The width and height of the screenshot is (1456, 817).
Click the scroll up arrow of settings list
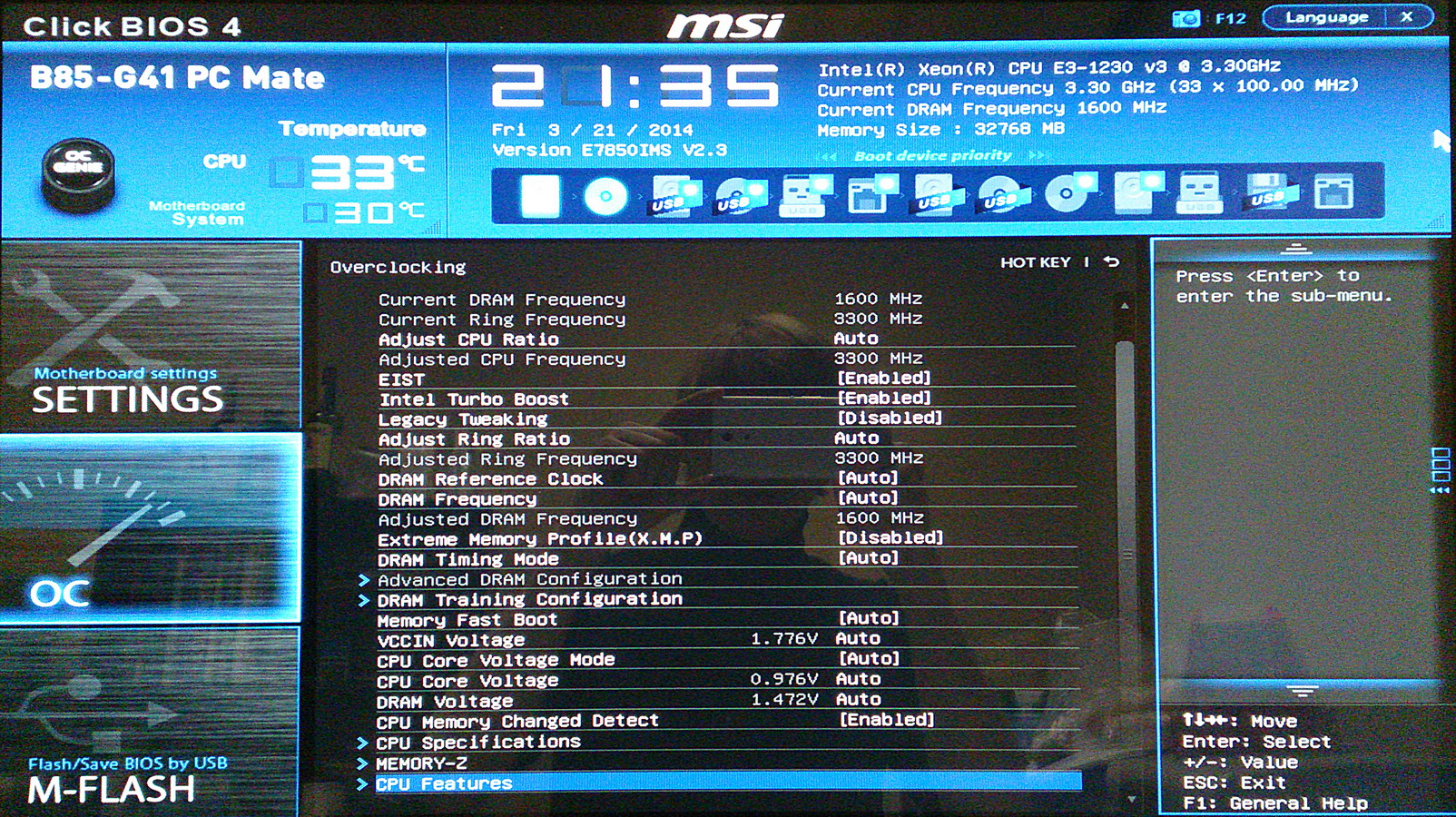tap(1125, 306)
